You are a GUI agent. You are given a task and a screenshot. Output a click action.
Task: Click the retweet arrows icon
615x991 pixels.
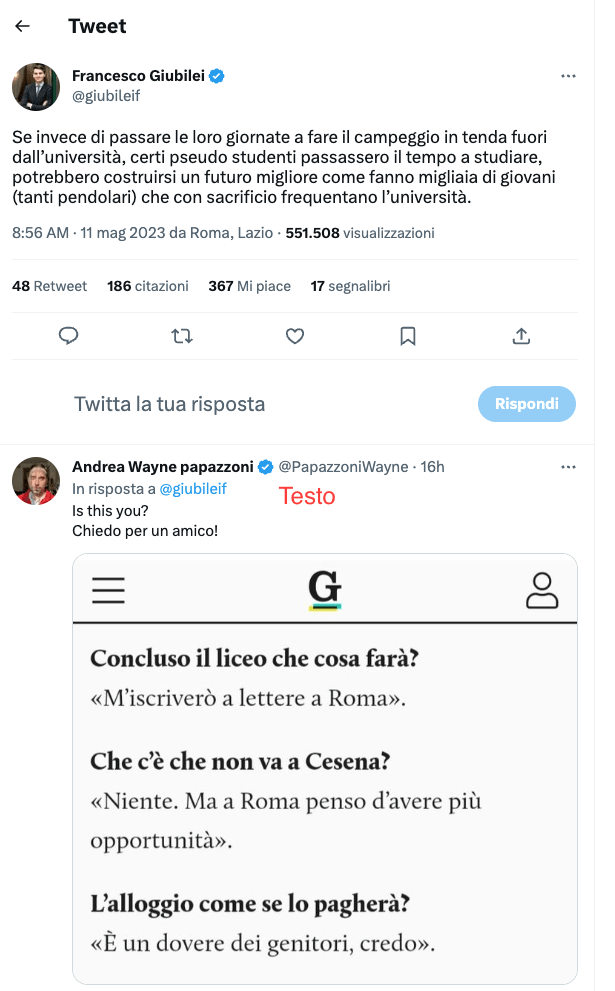coord(182,336)
